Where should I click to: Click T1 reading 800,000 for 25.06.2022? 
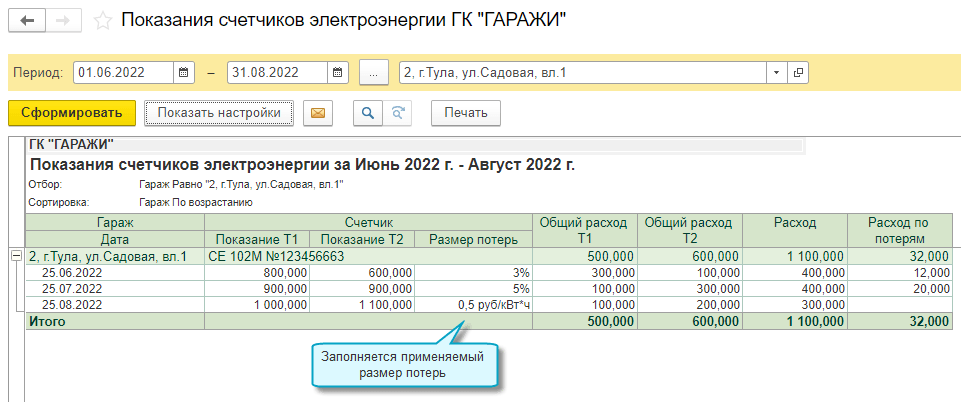257,272
